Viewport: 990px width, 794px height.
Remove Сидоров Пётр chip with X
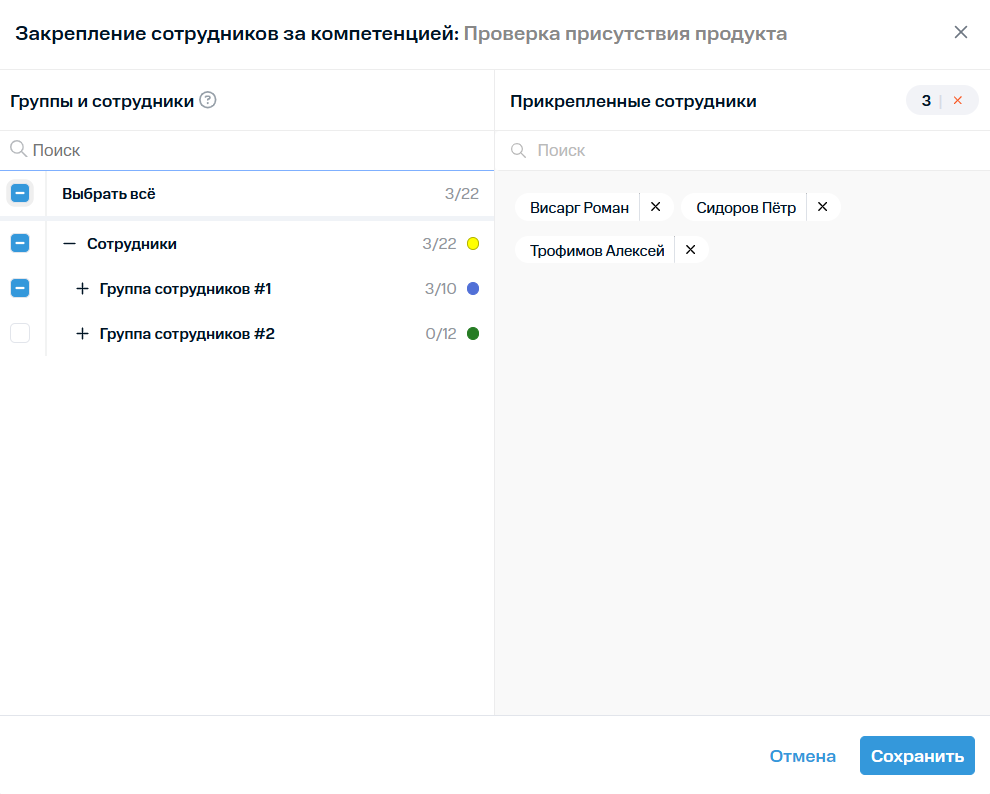(x=822, y=207)
